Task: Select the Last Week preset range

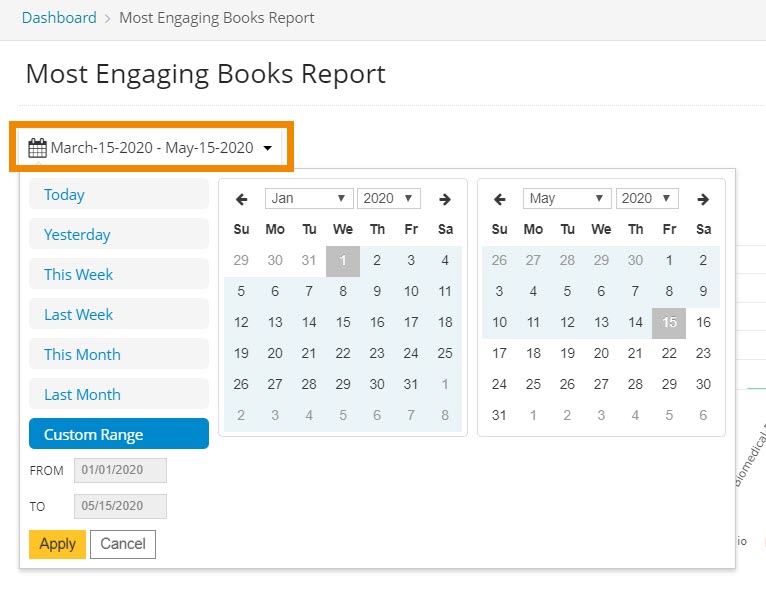Action: pyautogui.click(x=119, y=314)
